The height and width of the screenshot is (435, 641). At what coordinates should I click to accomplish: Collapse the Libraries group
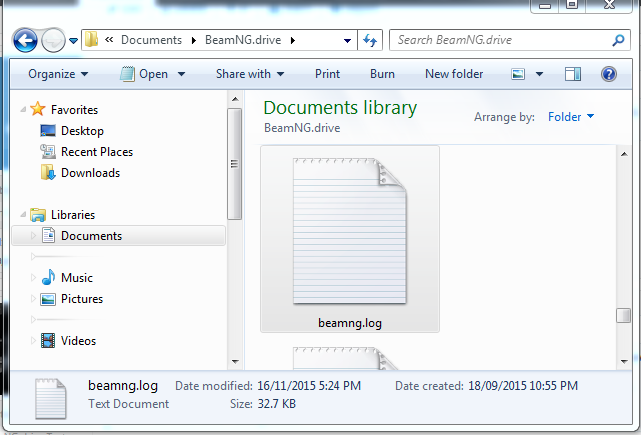click(x=23, y=215)
